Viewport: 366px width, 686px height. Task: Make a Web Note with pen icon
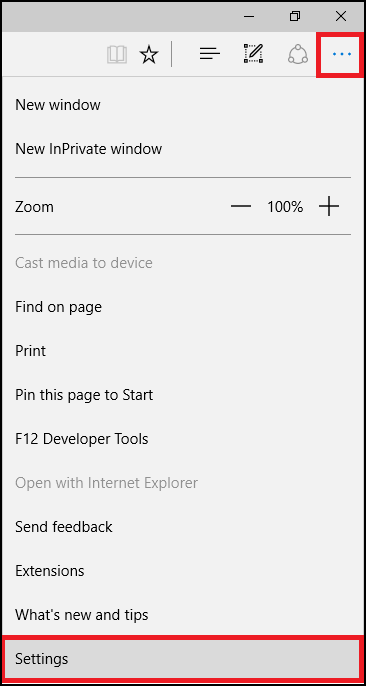(x=253, y=54)
